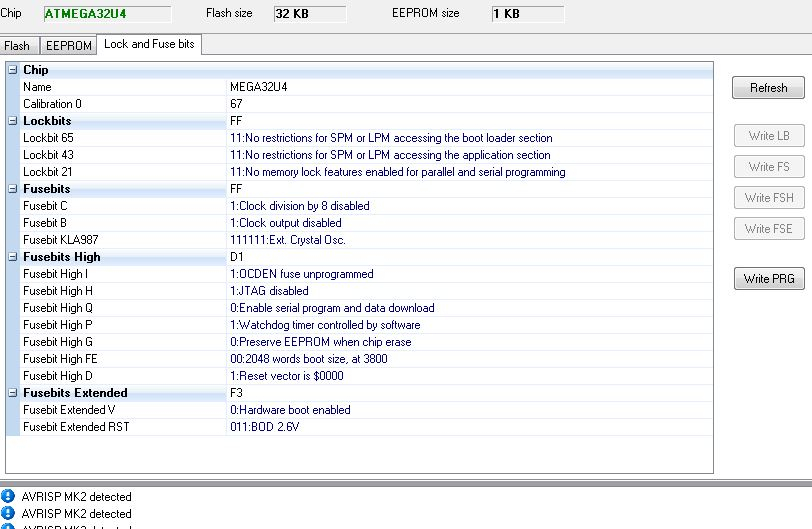
Task: Select the Lockbit 65 value cell
Action: tap(469, 138)
